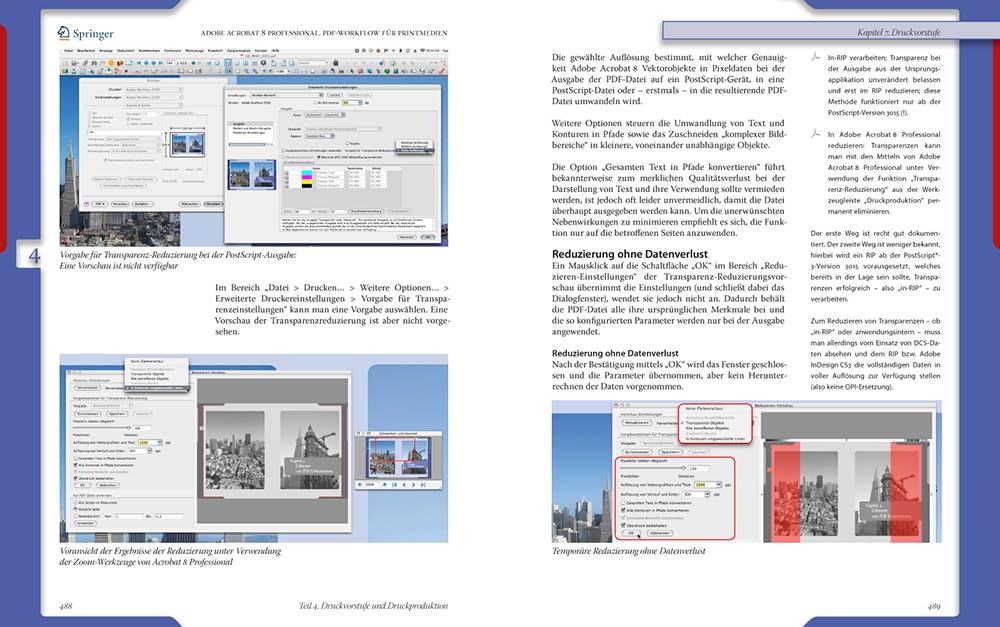The image size is (1000, 627).
Task: Click the previous-page arrow in 'Schwenken und zoomen'
Action: point(404,485)
